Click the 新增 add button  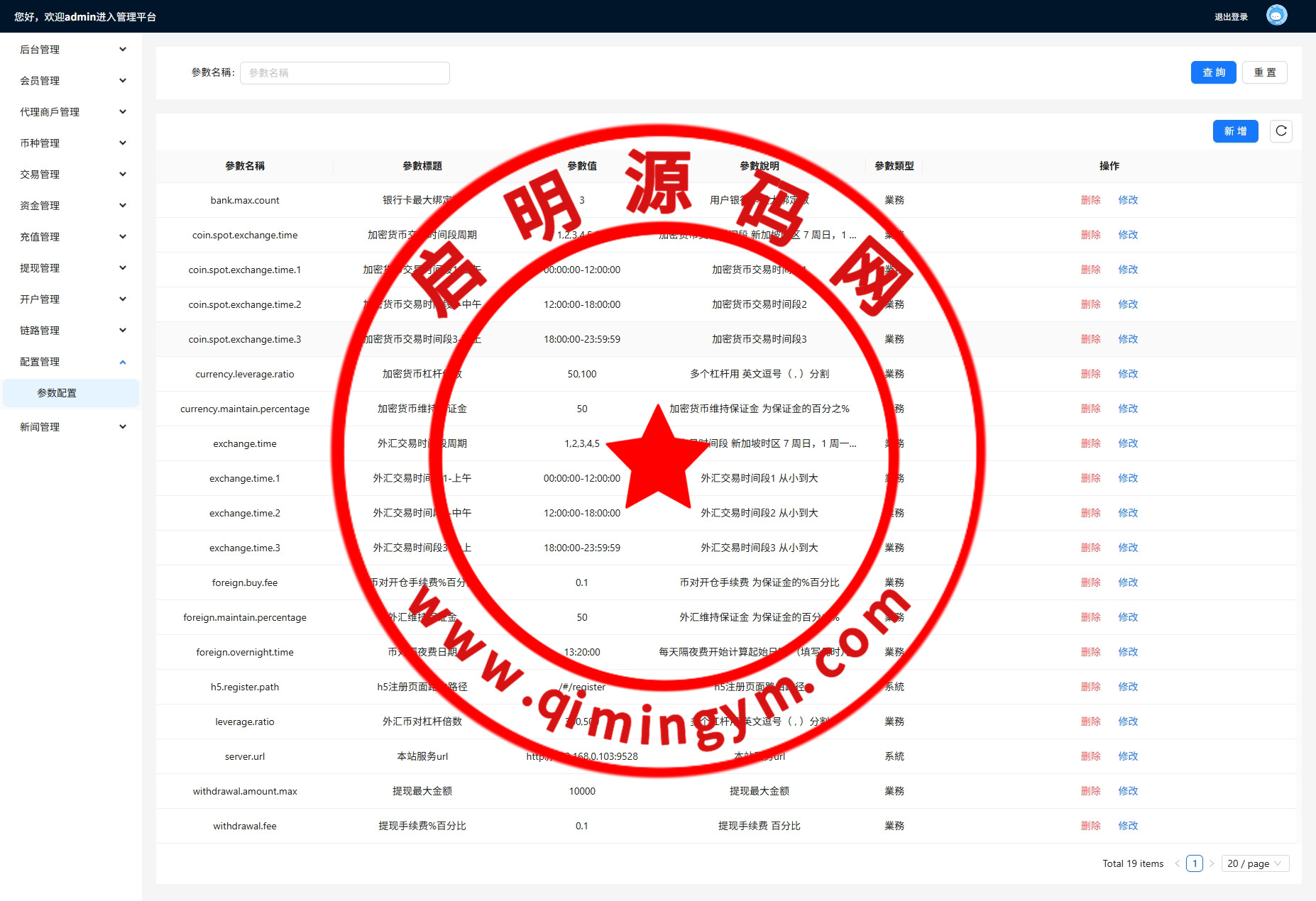coord(1235,131)
